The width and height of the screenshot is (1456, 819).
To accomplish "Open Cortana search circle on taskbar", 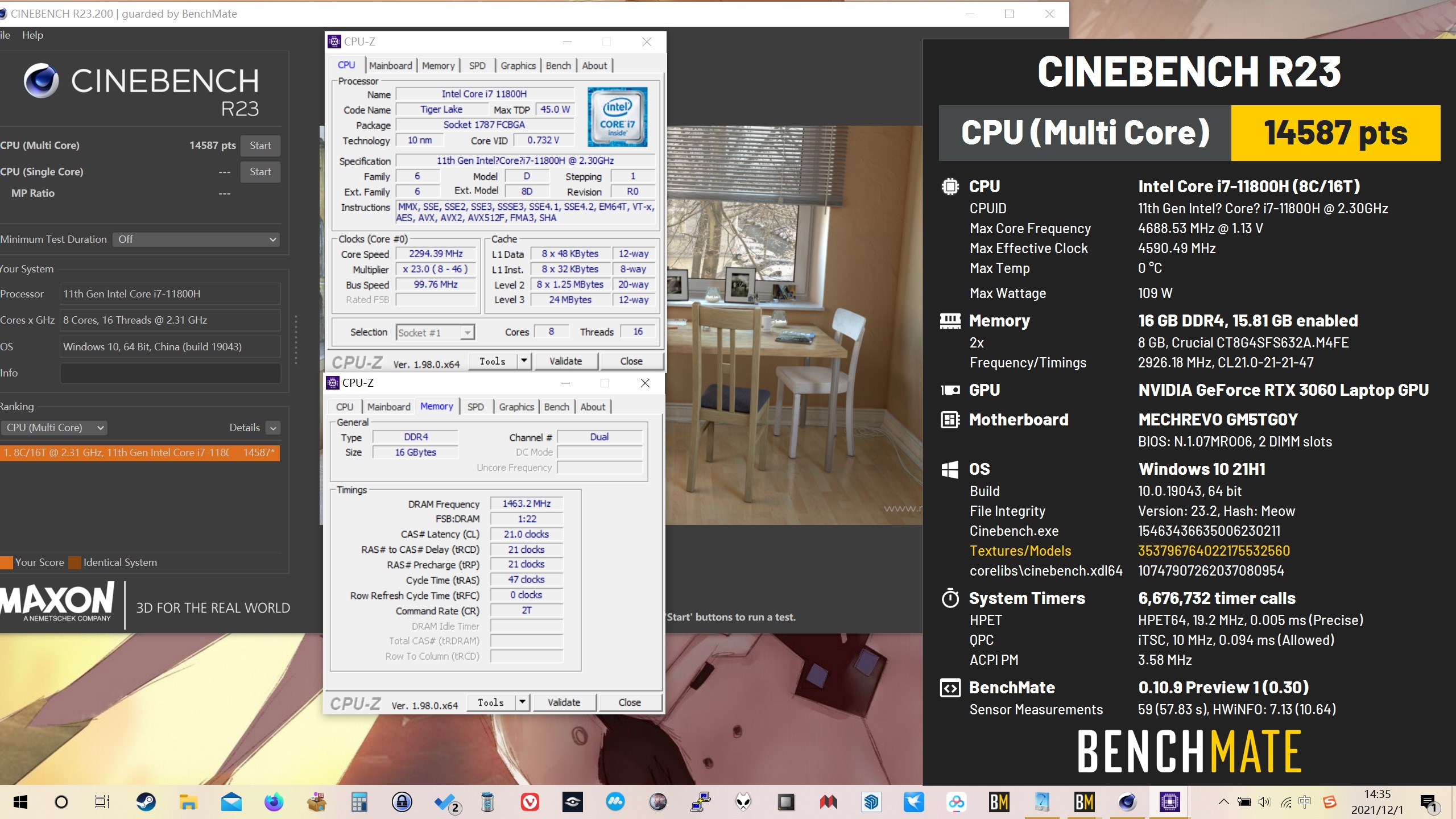I will 61,802.
